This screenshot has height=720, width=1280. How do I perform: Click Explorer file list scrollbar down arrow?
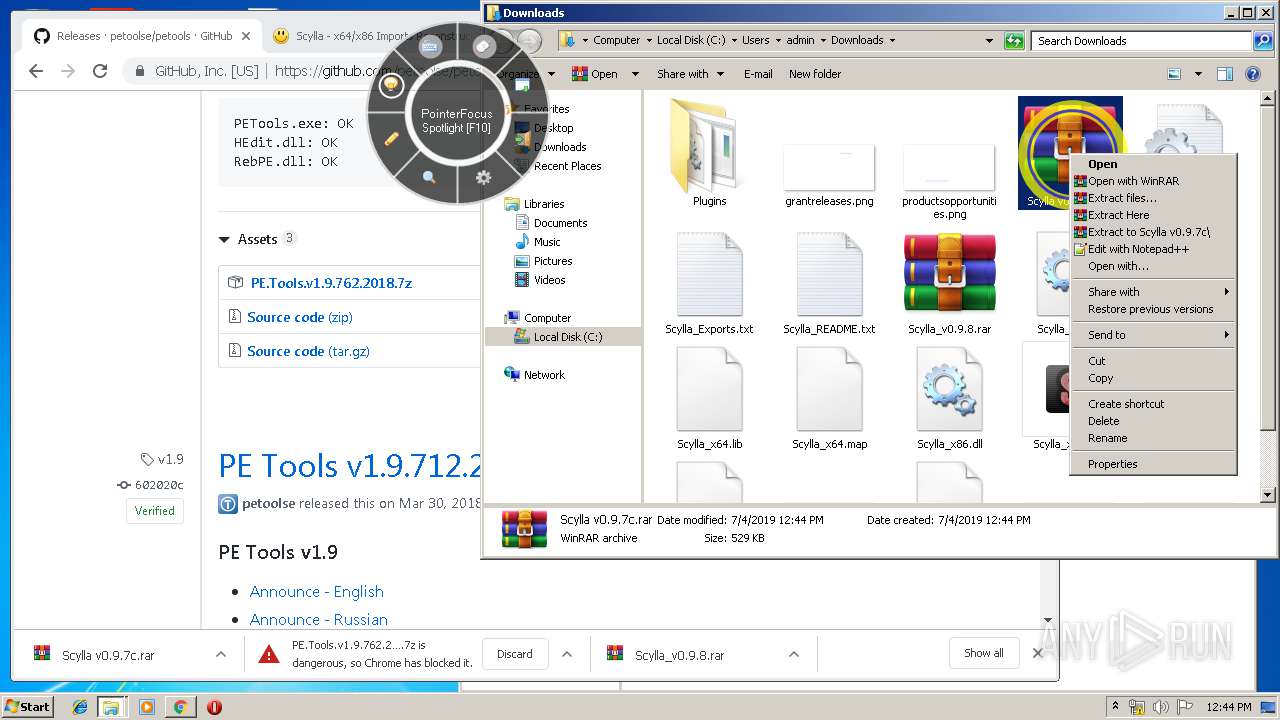1268,494
